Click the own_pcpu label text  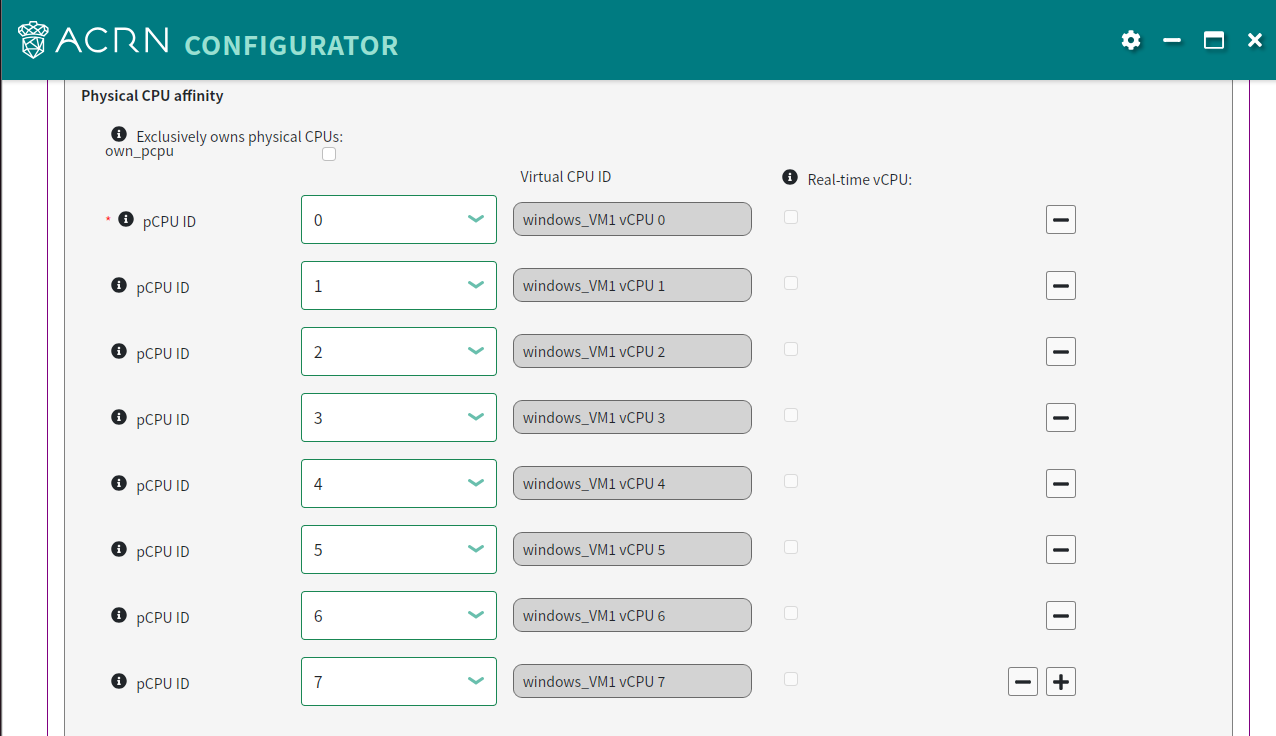pyautogui.click(x=139, y=151)
